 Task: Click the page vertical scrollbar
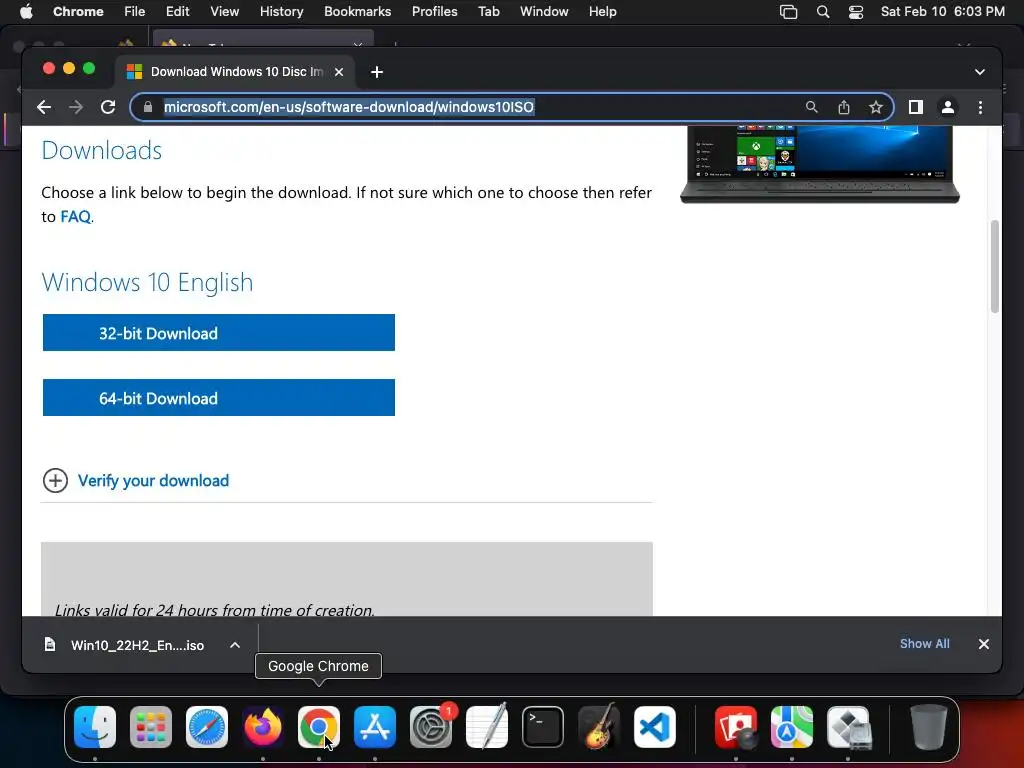(x=995, y=266)
